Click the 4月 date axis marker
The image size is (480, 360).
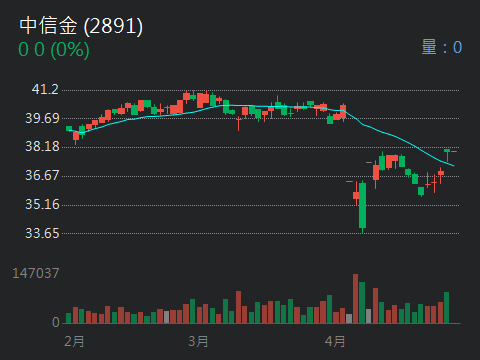pos(335,342)
